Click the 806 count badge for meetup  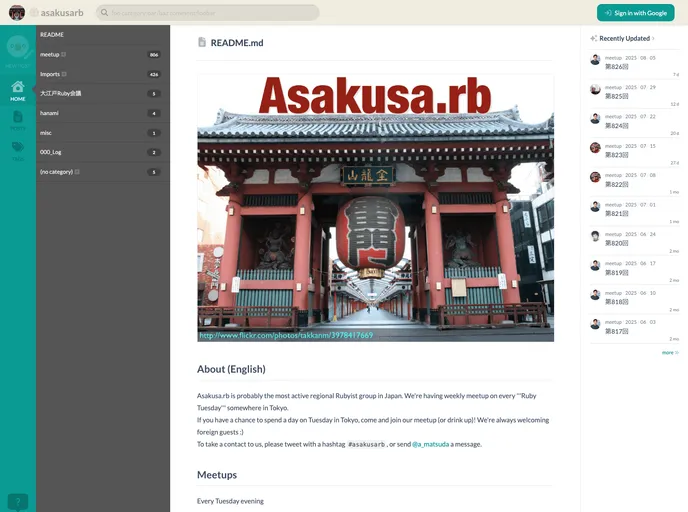tap(154, 55)
